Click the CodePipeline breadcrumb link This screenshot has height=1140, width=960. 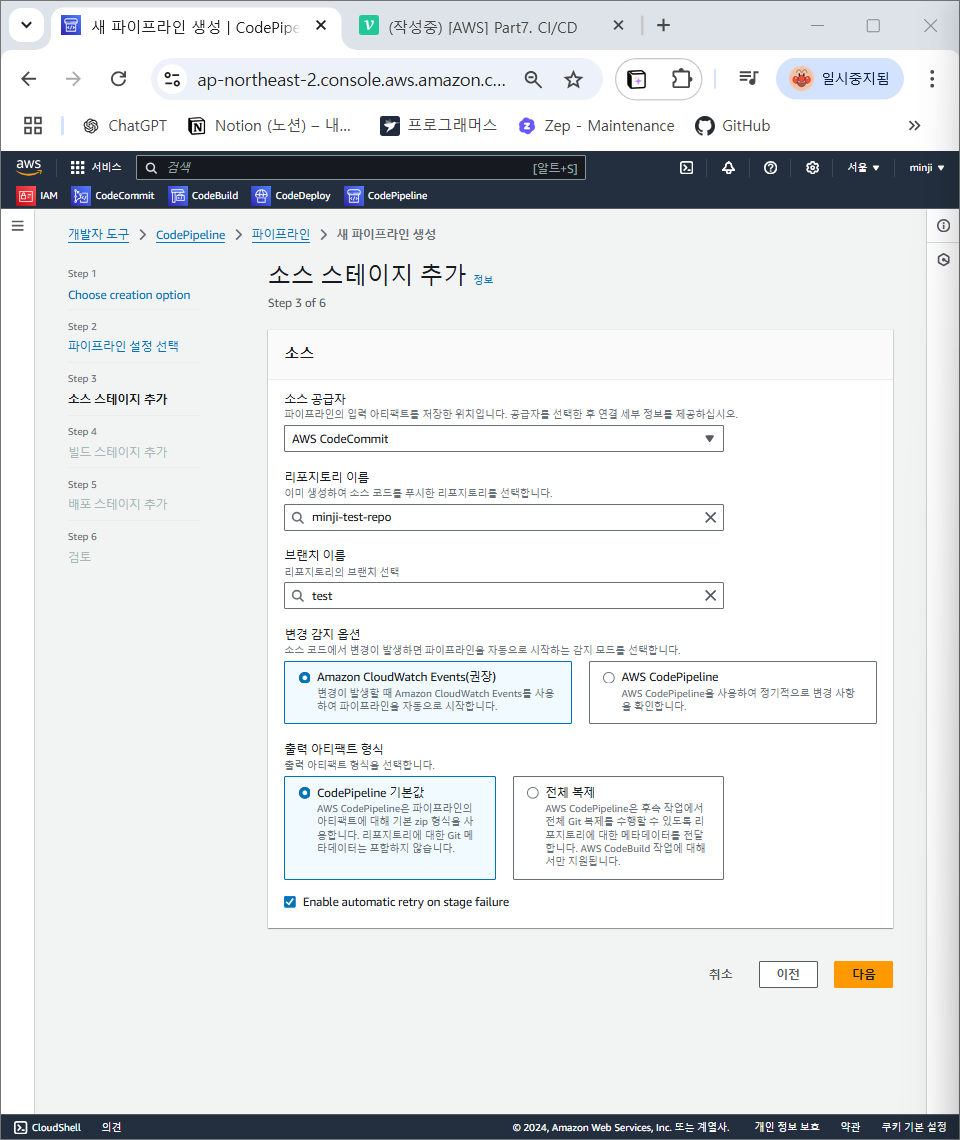point(191,235)
